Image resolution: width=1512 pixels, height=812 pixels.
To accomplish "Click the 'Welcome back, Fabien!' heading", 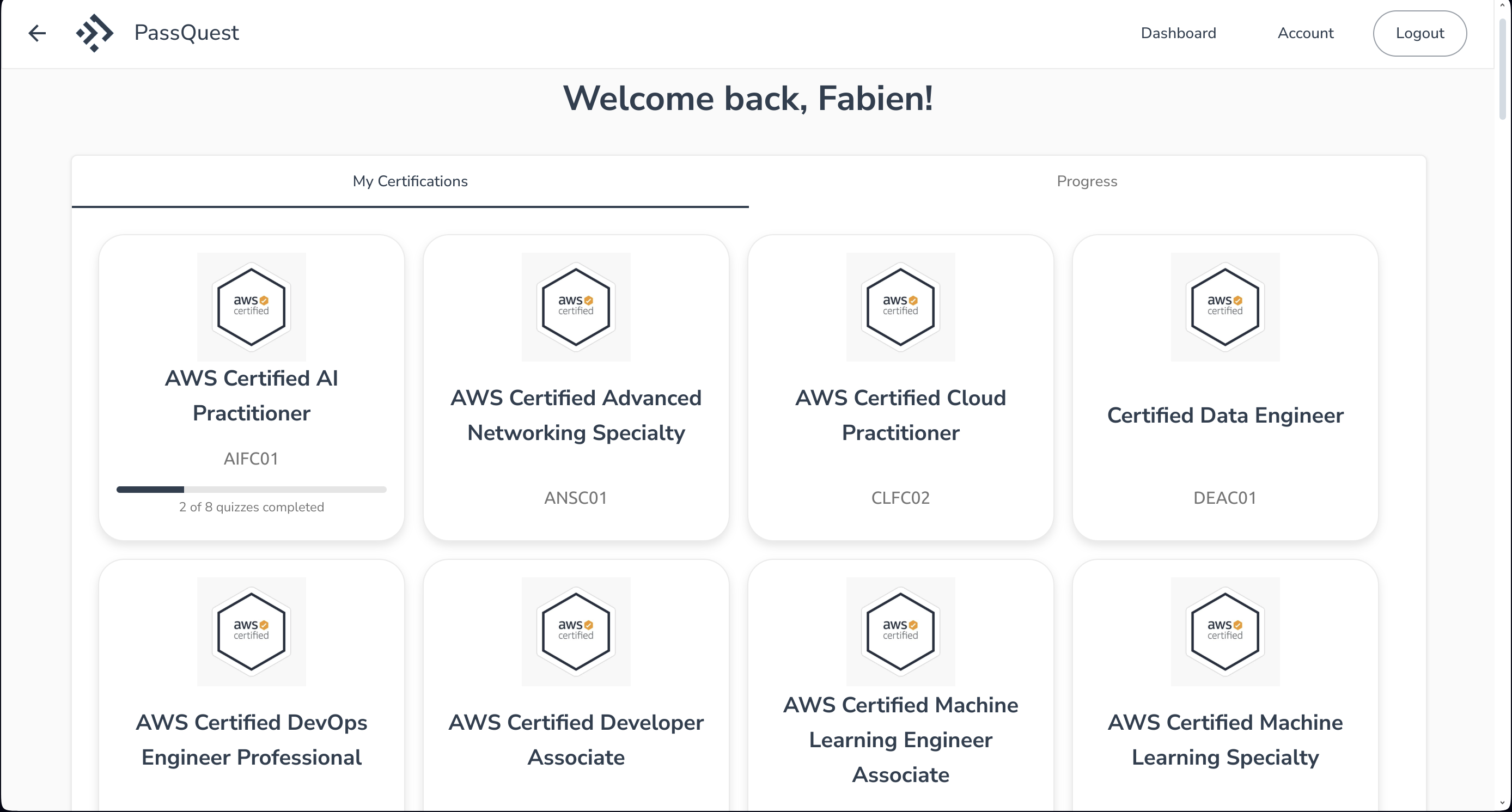I will 748,98.
